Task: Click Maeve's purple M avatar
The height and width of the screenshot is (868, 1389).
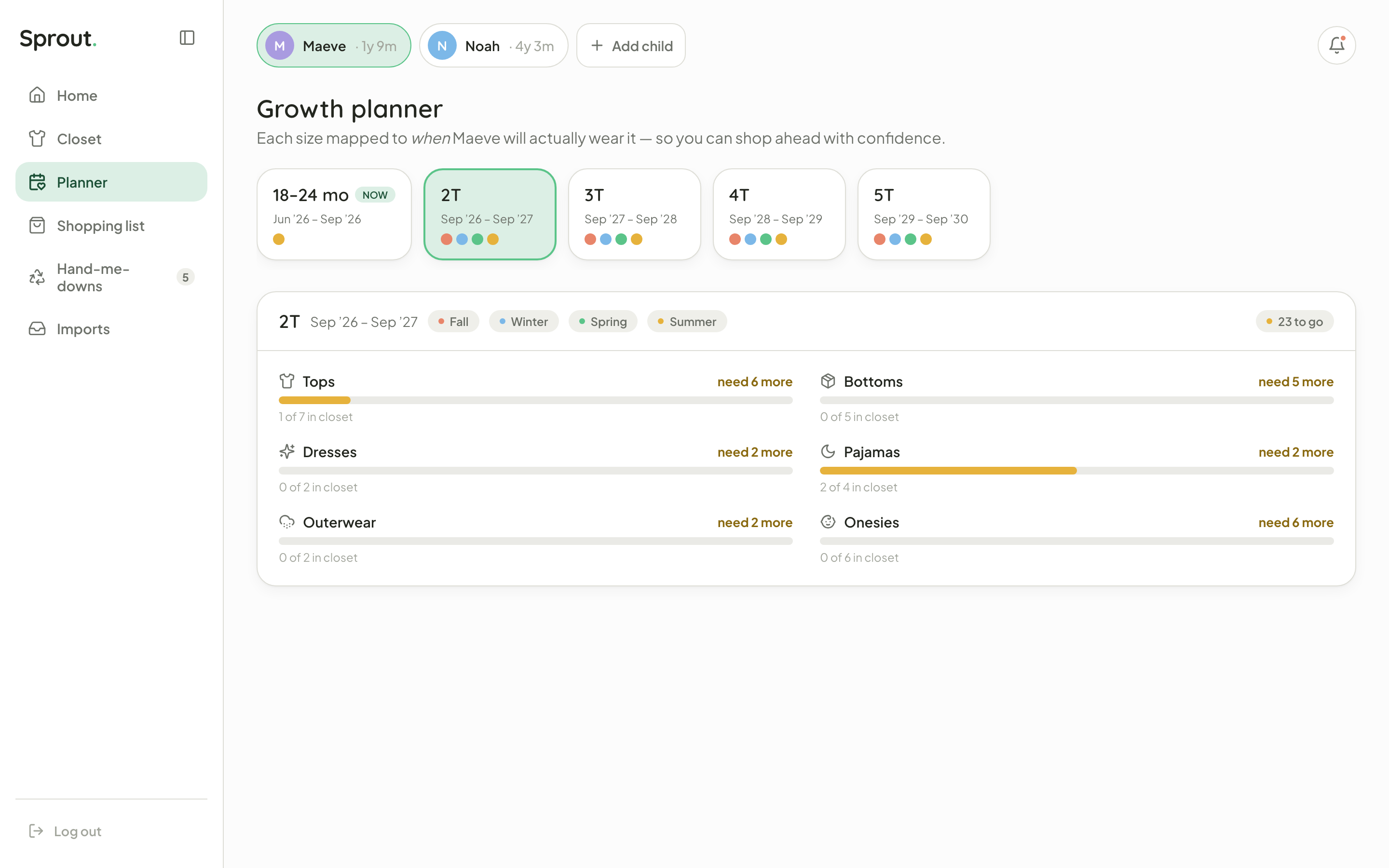Action: point(280,45)
